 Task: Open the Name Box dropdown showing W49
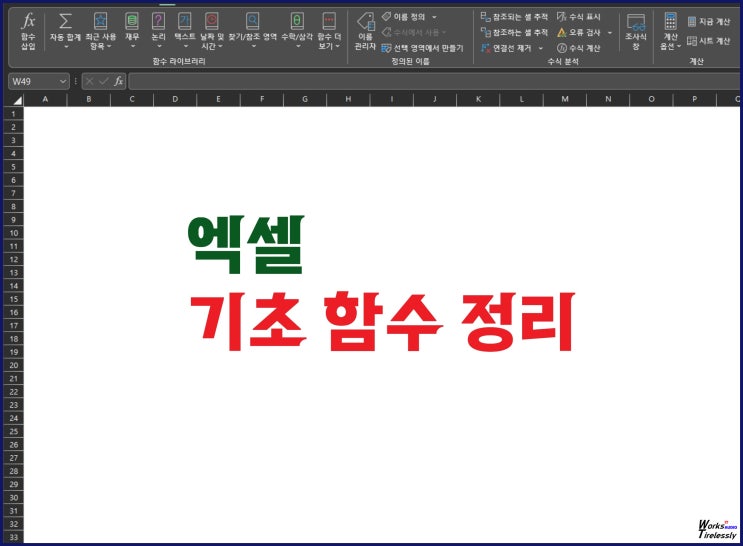coord(63,82)
